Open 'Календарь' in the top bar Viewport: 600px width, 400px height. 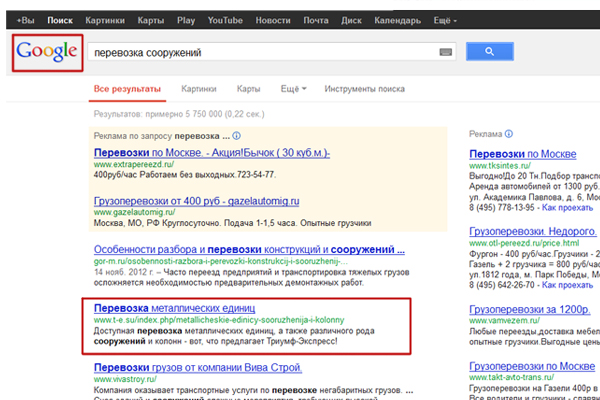398,20
